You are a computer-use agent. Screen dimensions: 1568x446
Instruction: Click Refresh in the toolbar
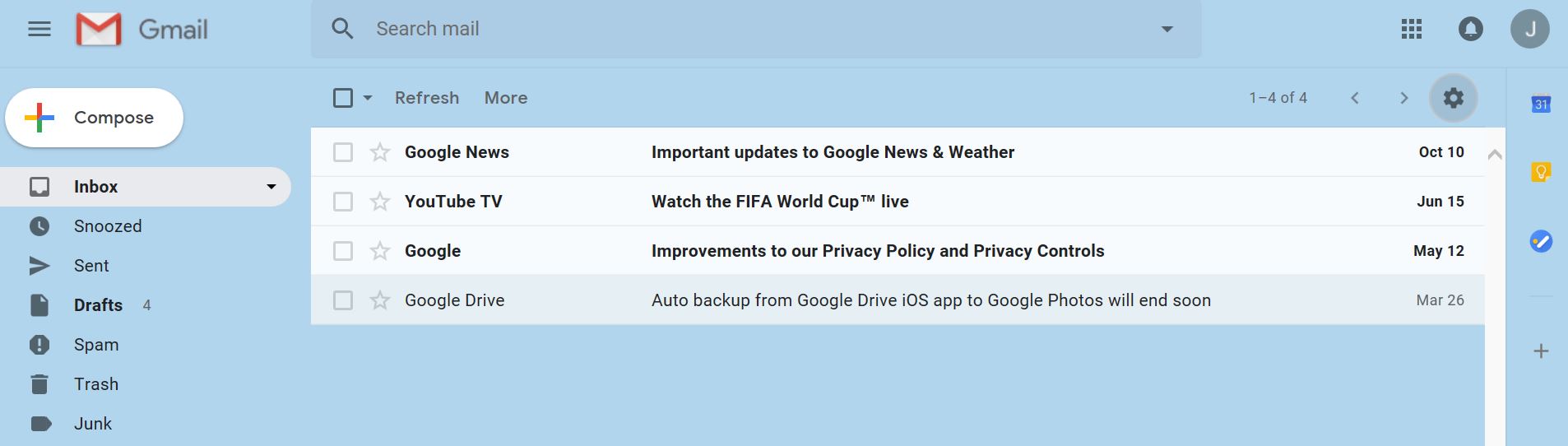(427, 98)
